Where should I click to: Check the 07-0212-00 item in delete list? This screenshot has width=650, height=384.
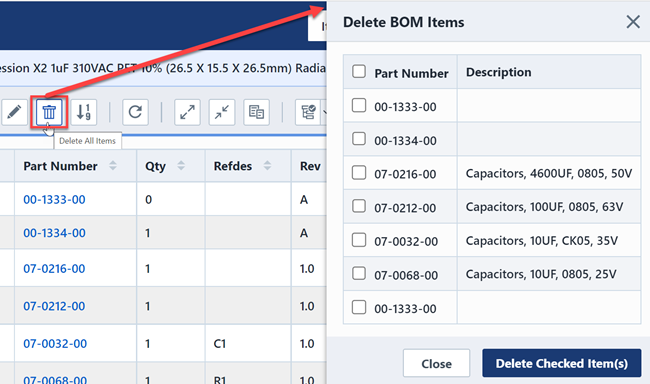359,206
